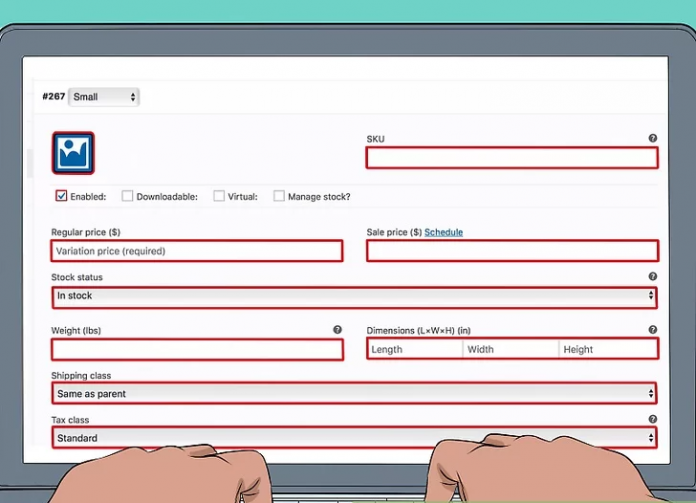This screenshot has width=696, height=503.
Task: Click the Weight field help icon
Action: [337, 329]
